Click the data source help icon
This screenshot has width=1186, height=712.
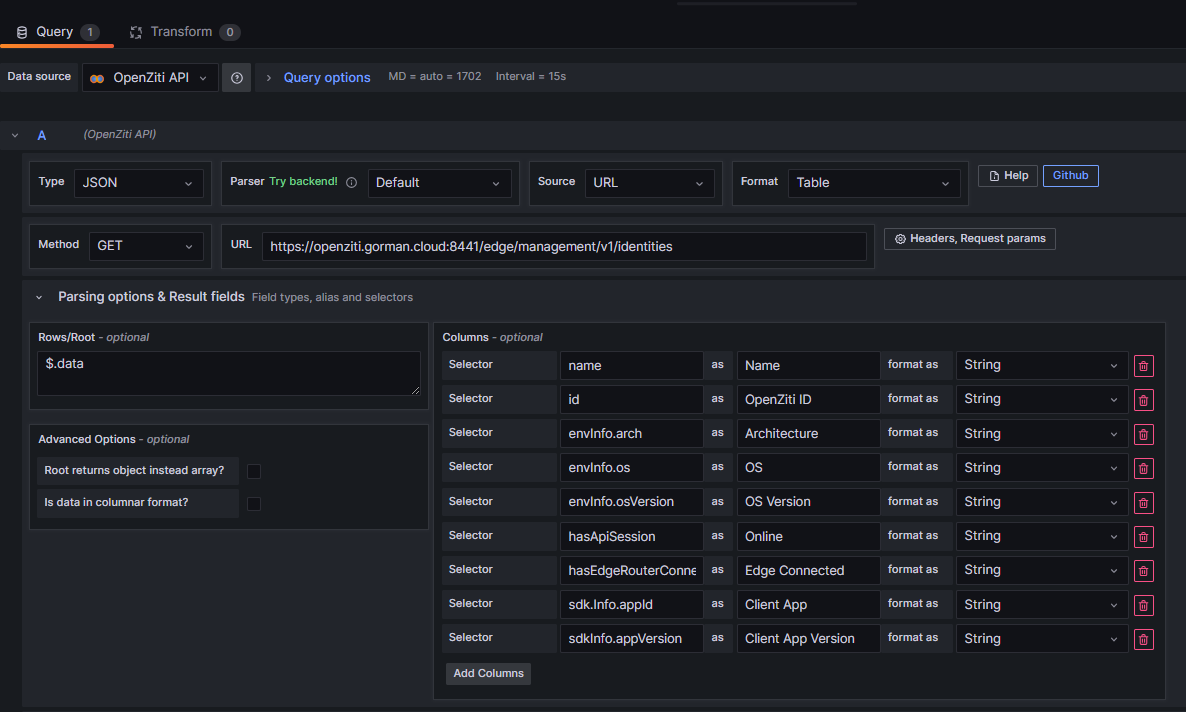(x=236, y=77)
